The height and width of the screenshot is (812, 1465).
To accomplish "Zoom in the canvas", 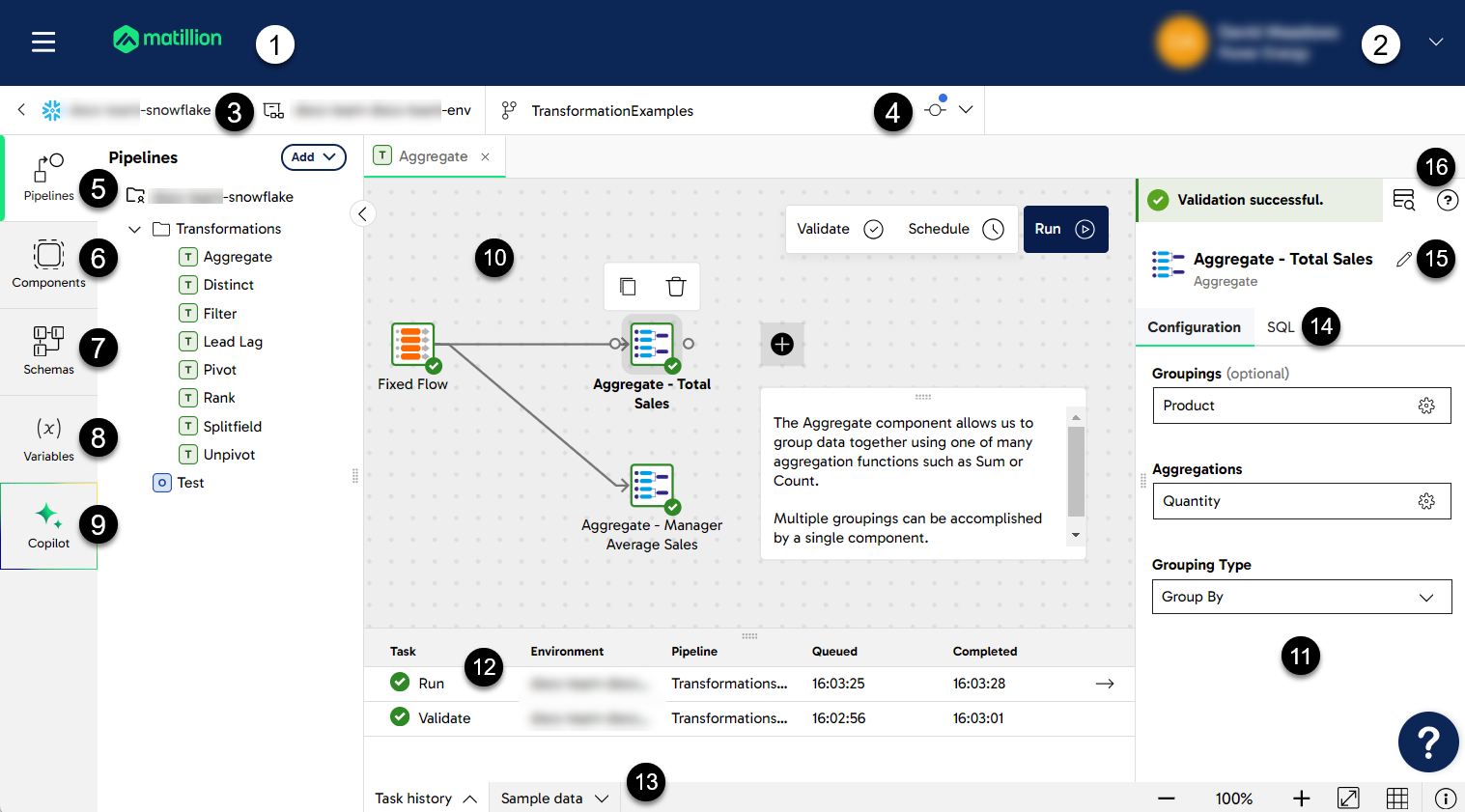I will (1302, 798).
